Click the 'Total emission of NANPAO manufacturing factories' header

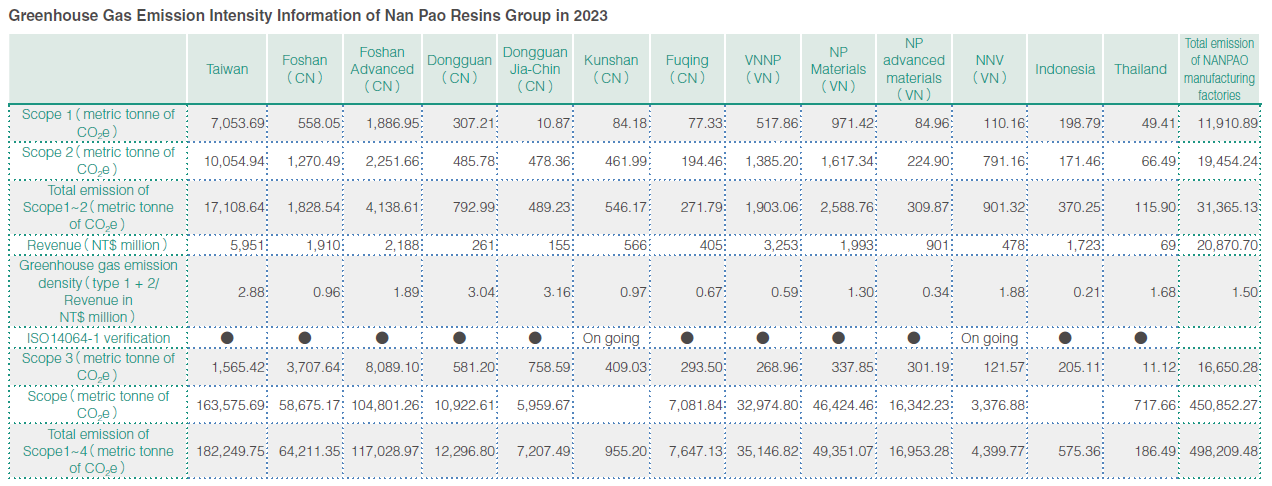tap(1220, 69)
